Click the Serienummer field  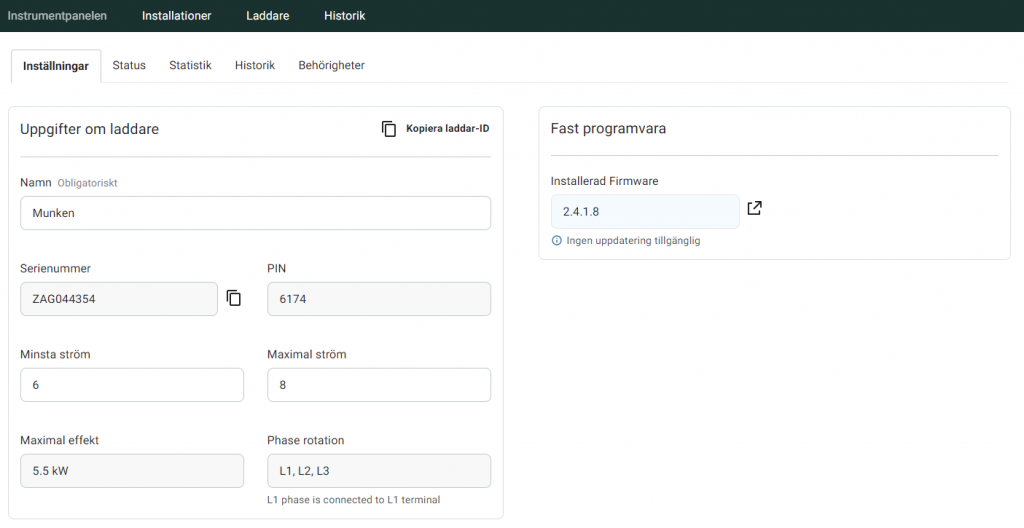118,299
